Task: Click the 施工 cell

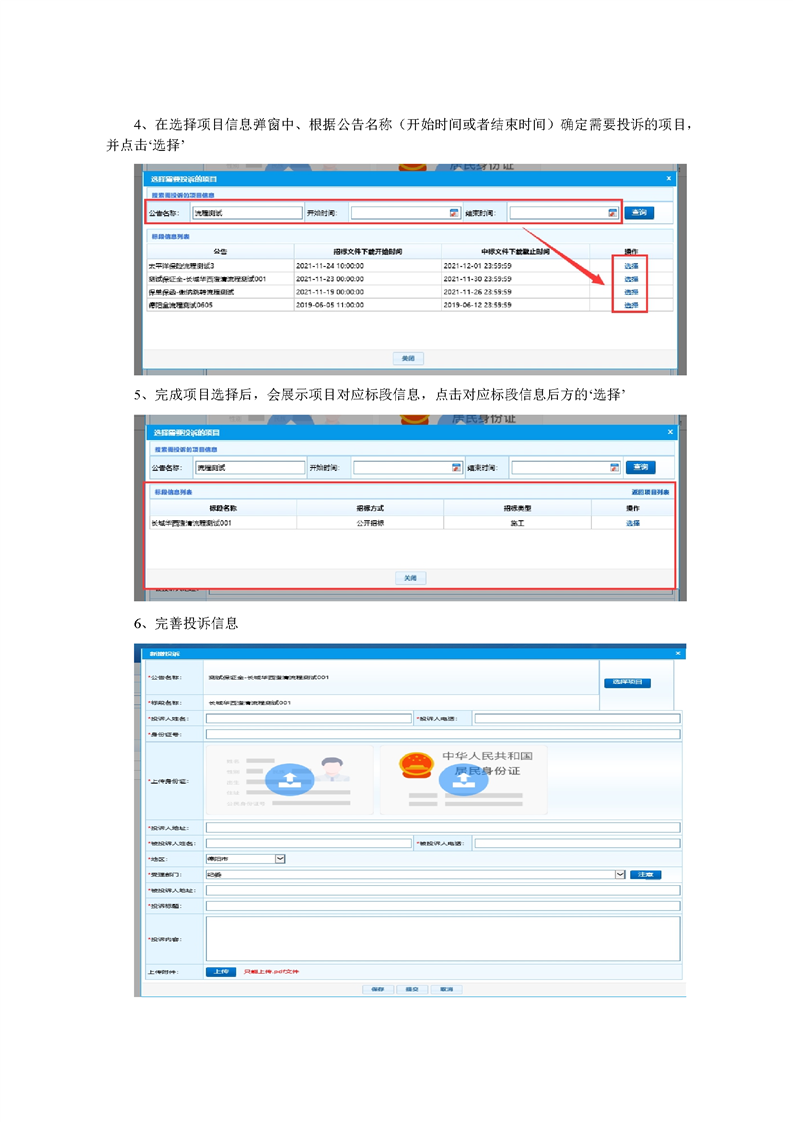Action: click(x=517, y=523)
